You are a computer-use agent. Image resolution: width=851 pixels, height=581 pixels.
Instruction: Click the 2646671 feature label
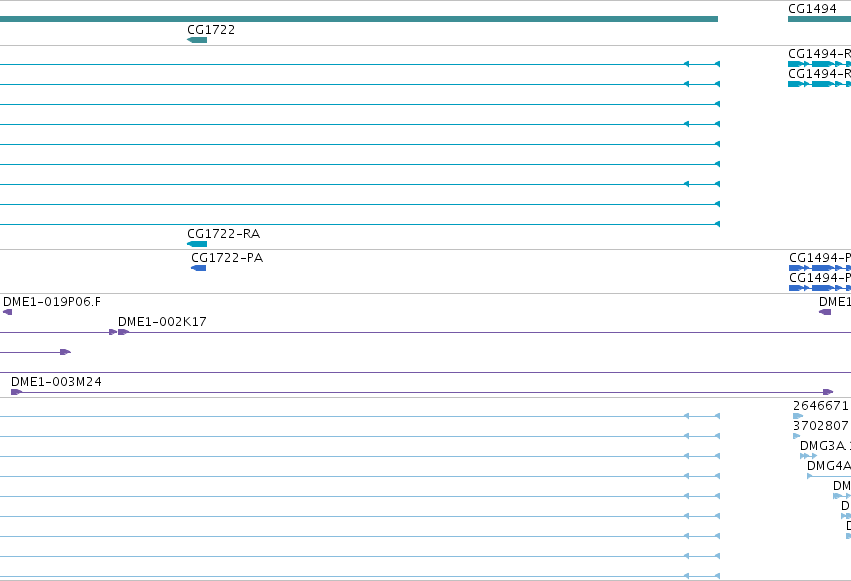(821, 406)
